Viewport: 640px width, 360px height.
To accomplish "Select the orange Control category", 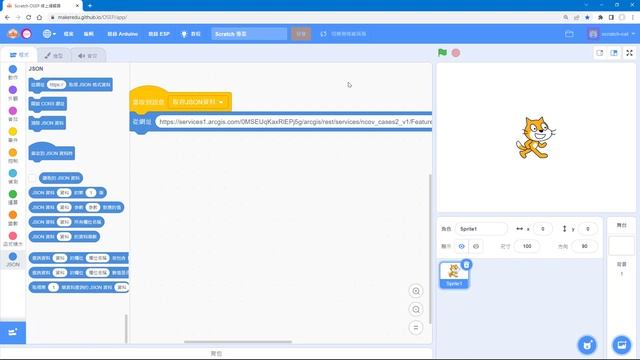I will [x=13, y=156].
